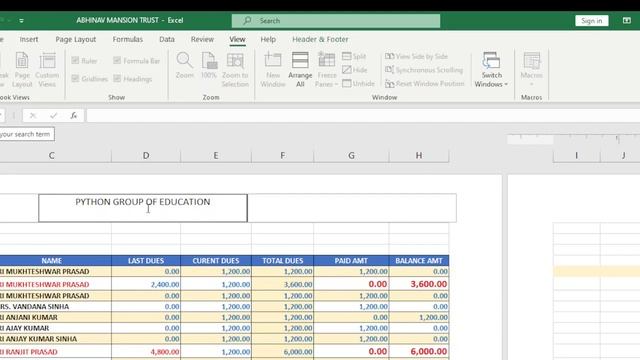Click the header box with PYTHON GROUP OF EDUCATION
This screenshot has width=640, height=360.
[x=143, y=208]
